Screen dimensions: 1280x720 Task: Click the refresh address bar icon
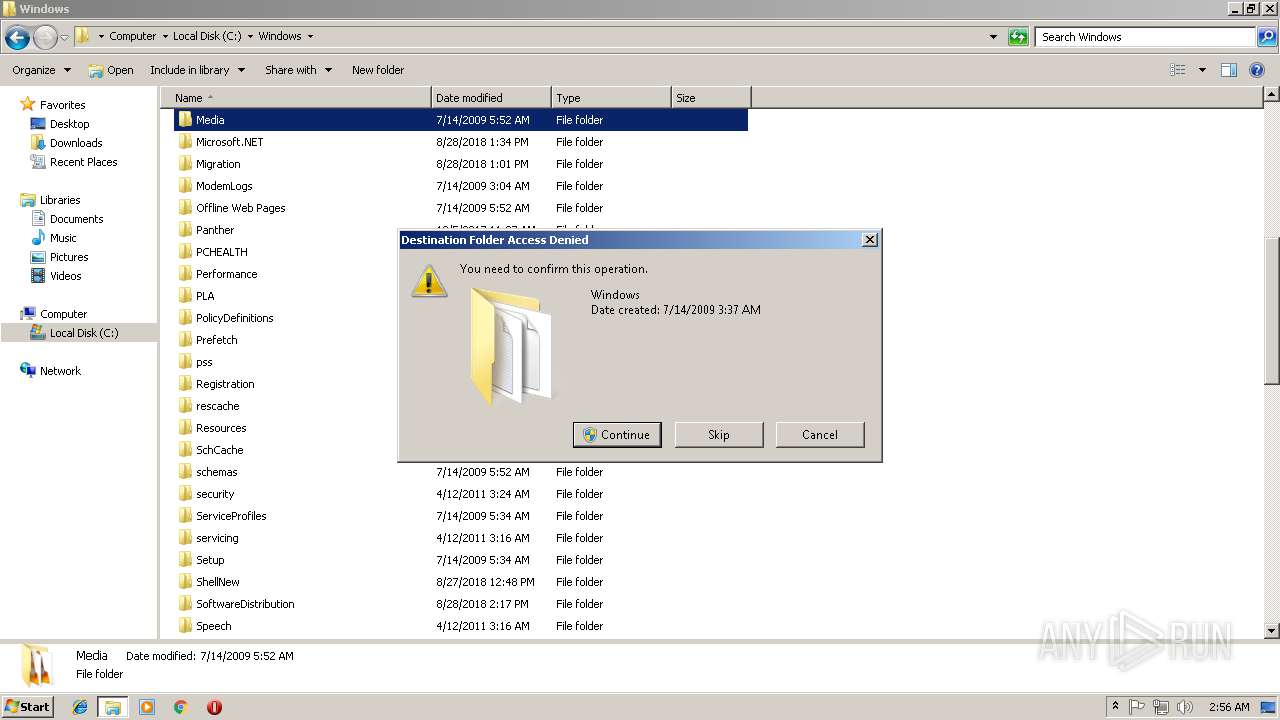pos(1018,37)
